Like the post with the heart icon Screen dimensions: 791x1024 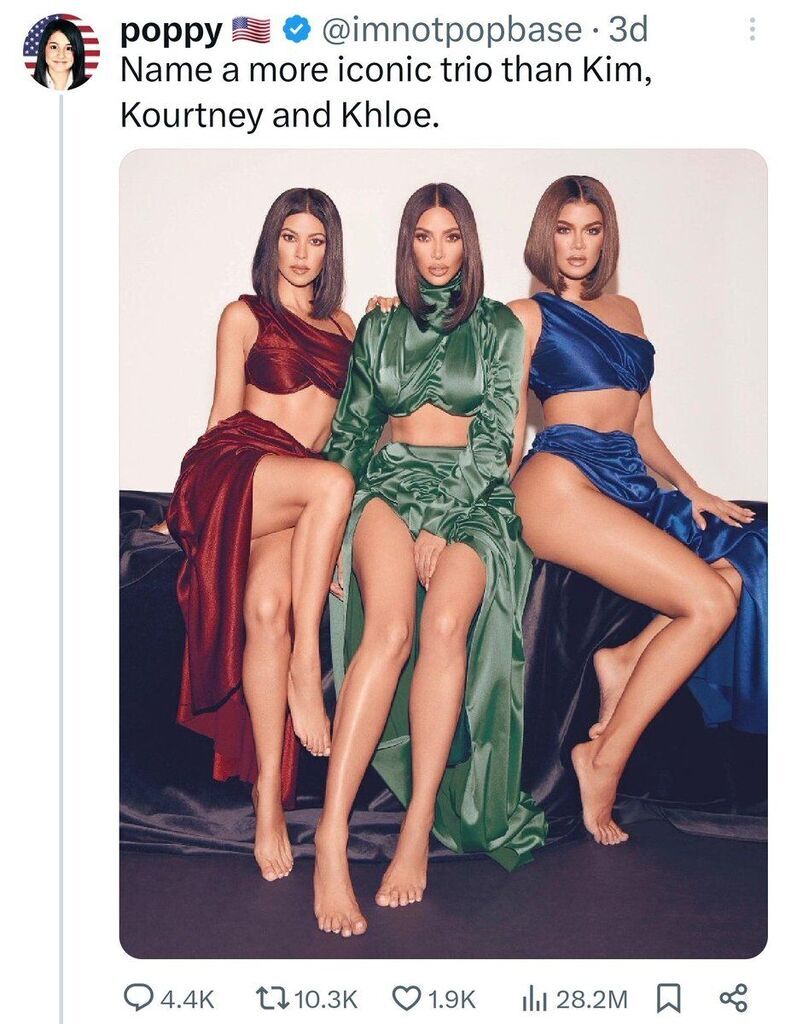[405, 996]
